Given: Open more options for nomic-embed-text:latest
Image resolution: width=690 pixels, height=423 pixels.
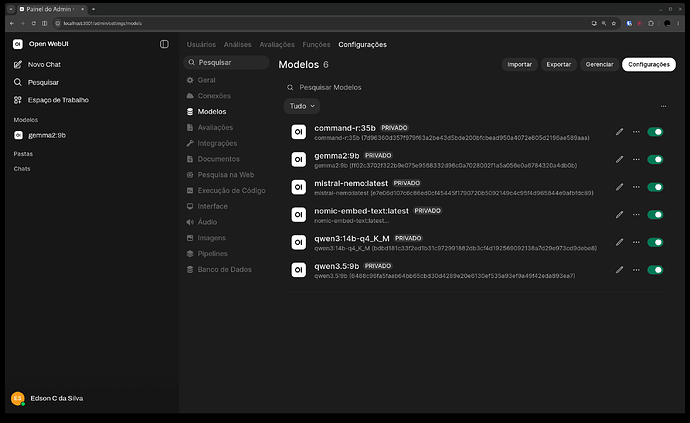Looking at the screenshot, I should (x=636, y=214).
